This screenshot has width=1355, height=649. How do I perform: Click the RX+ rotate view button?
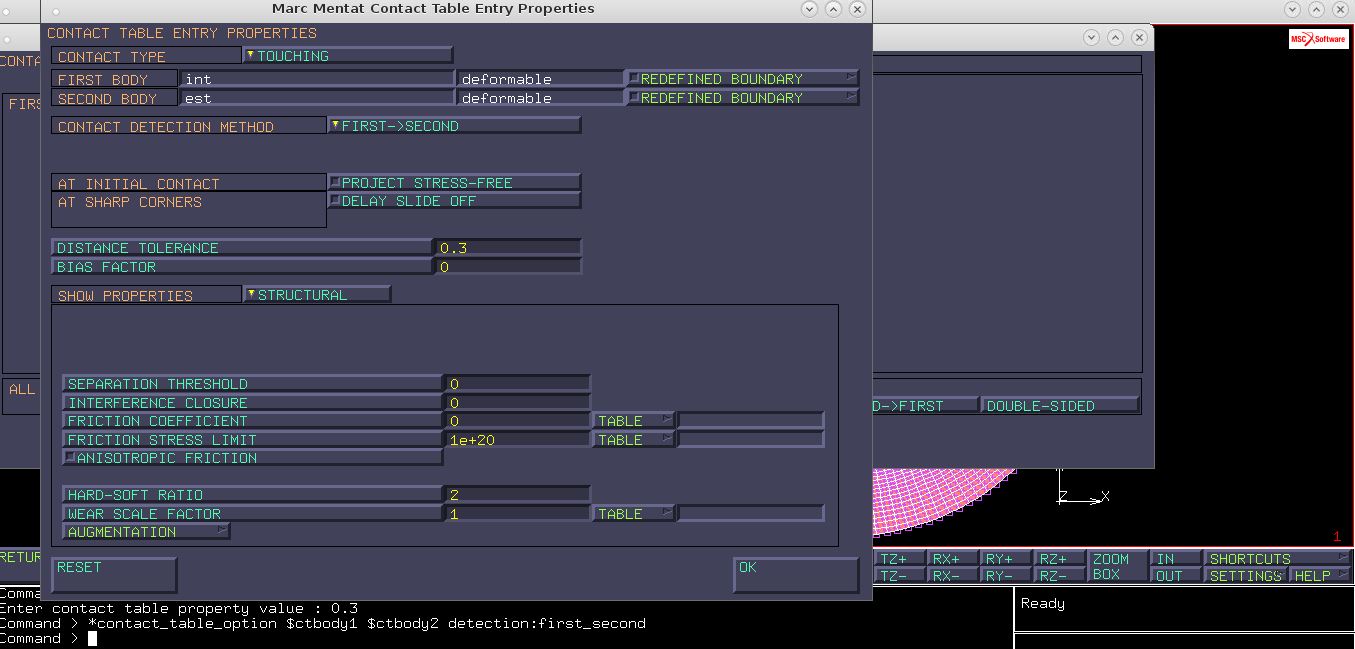point(952,559)
